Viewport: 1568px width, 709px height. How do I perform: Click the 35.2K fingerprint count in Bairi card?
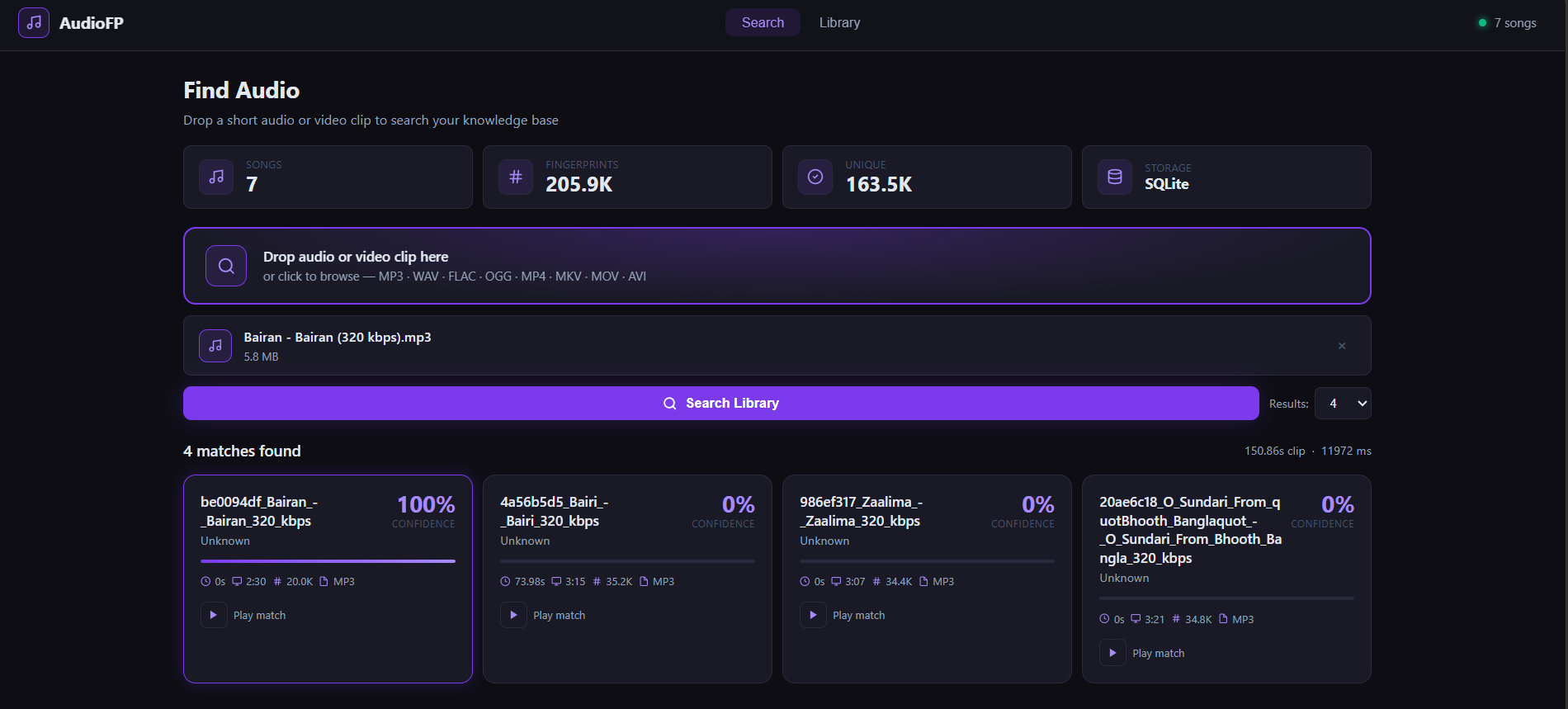pyautogui.click(x=619, y=582)
